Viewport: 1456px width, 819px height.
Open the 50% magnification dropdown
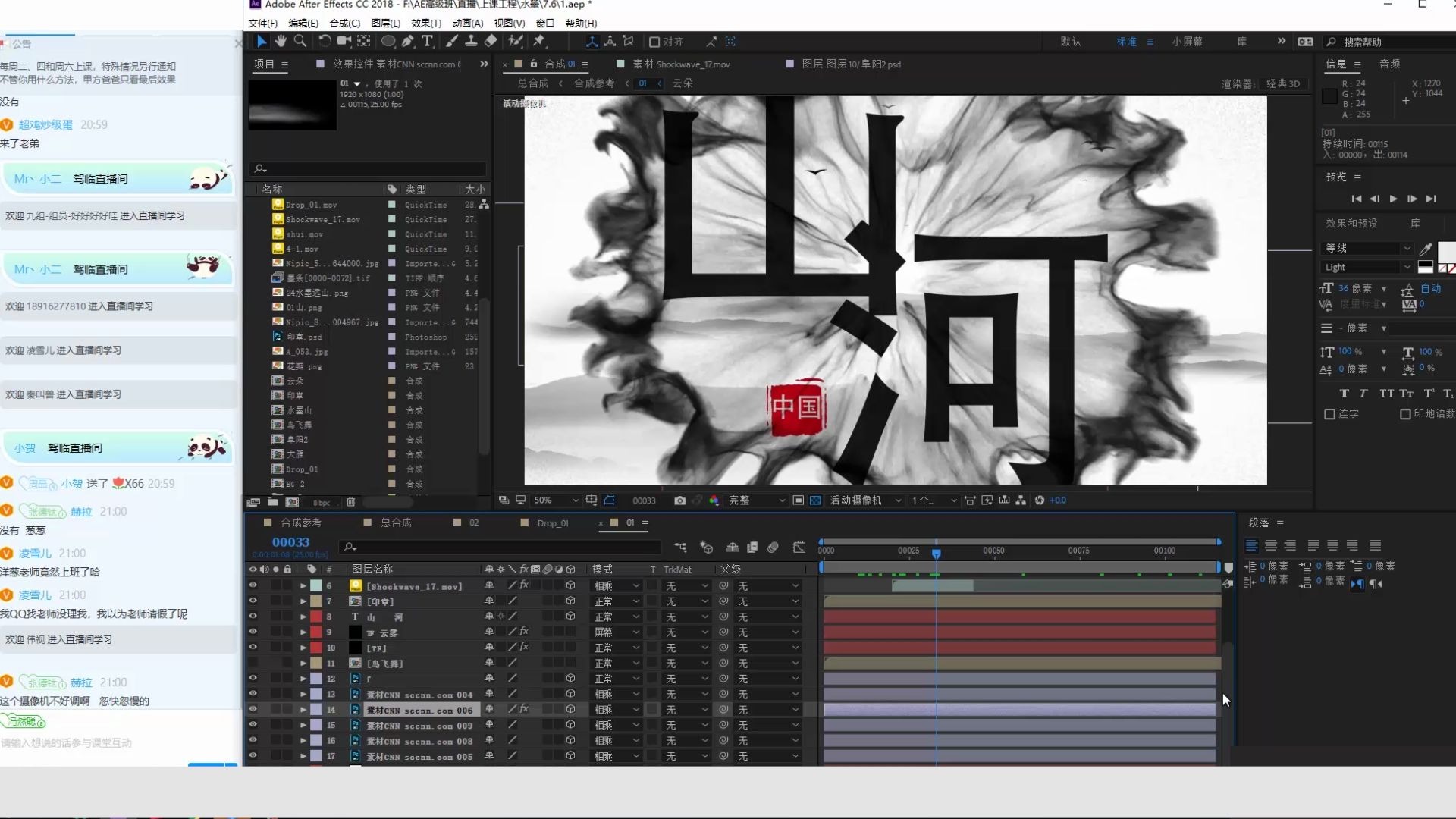tap(556, 500)
